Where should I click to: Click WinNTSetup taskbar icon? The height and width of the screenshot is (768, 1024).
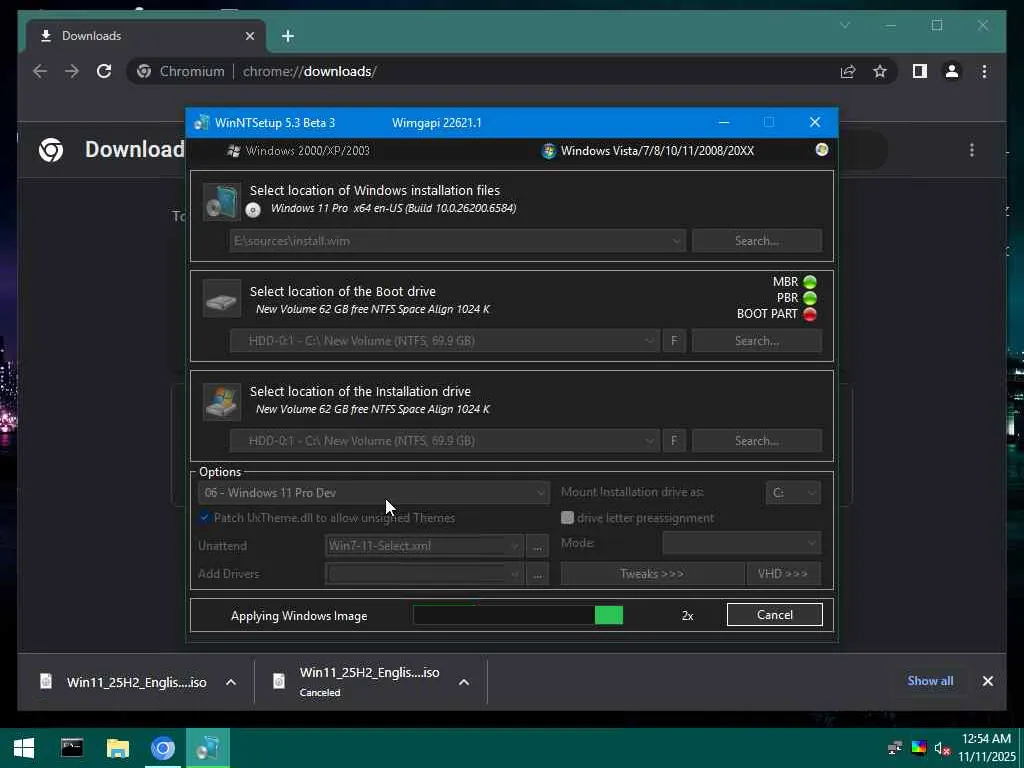(x=208, y=748)
